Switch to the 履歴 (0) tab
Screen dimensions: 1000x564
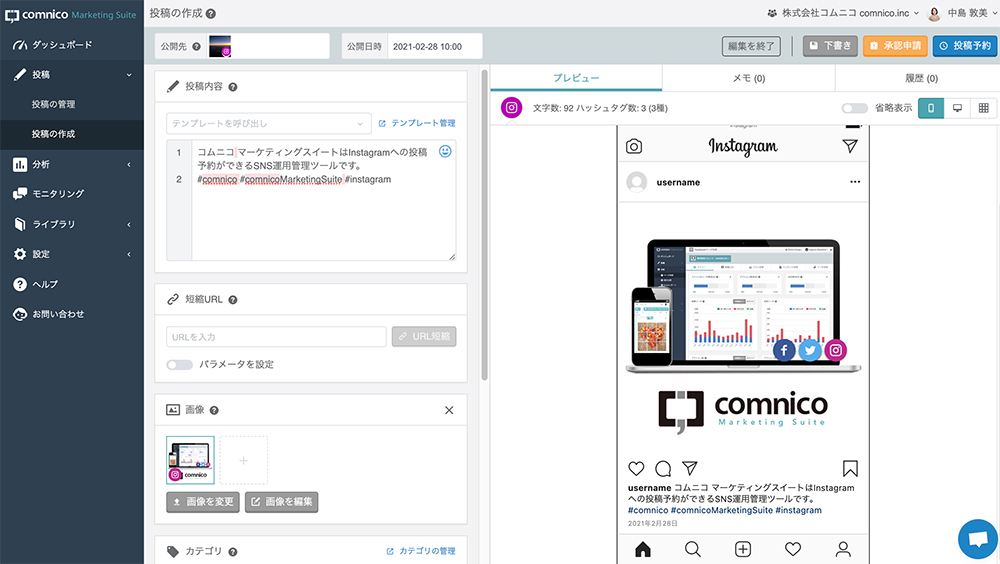point(922,78)
